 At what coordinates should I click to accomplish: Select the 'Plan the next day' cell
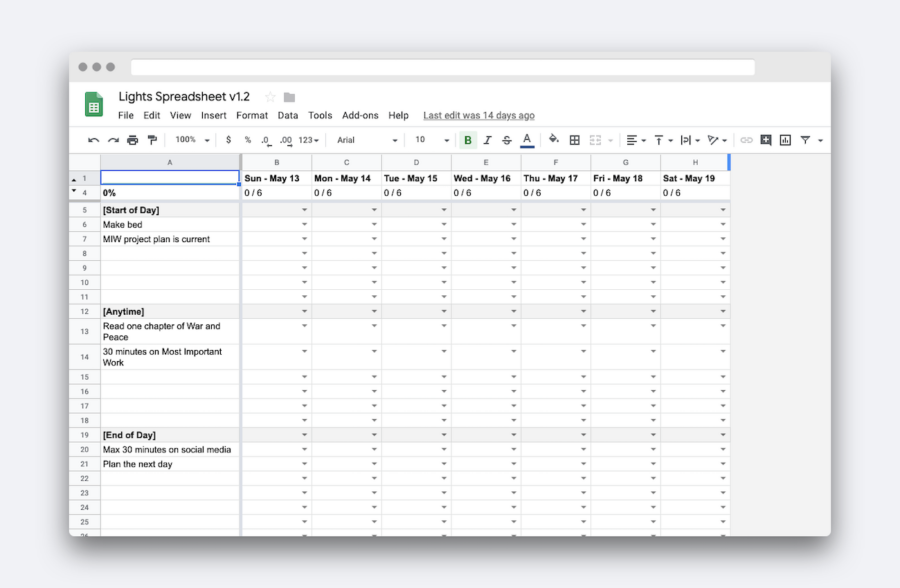tap(170, 464)
